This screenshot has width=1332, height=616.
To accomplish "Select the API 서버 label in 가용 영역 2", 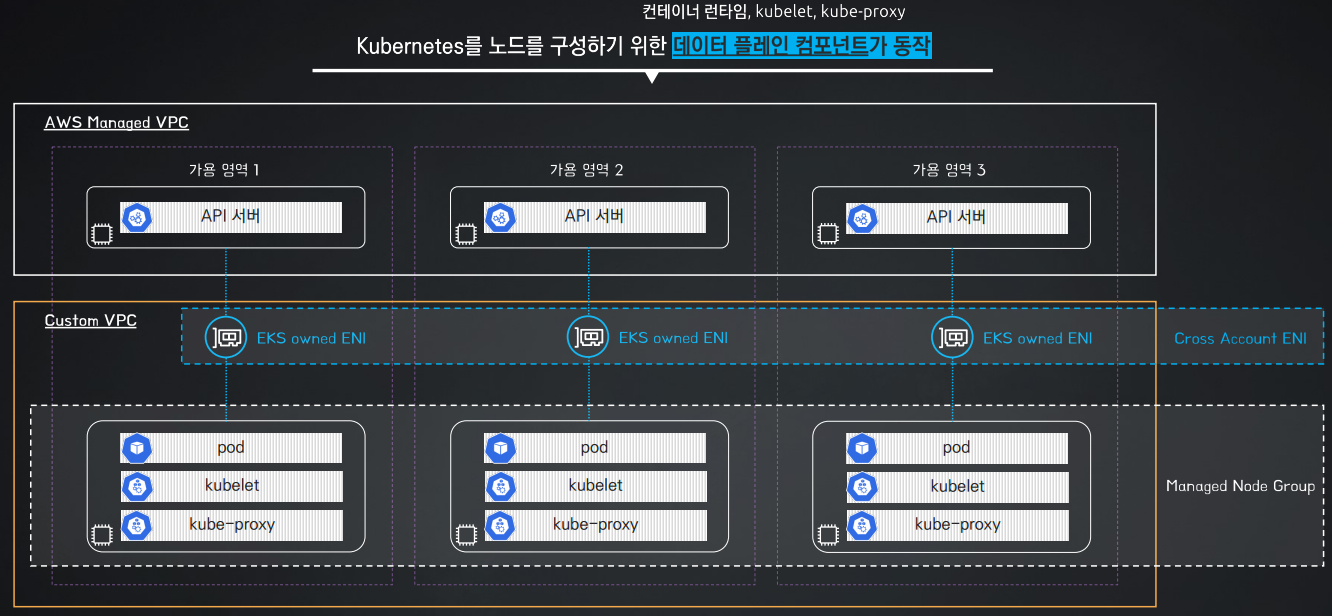I will pyautogui.click(x=595, y=216).
